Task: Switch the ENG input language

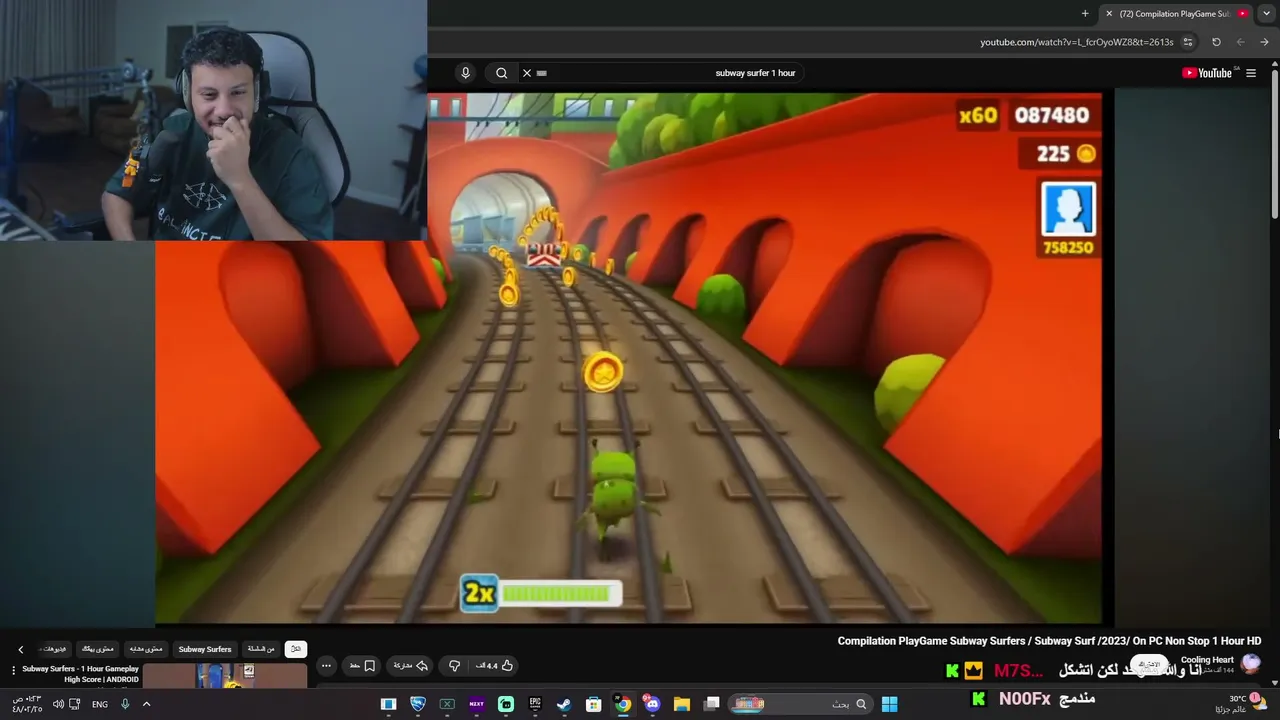Action: 100,705
